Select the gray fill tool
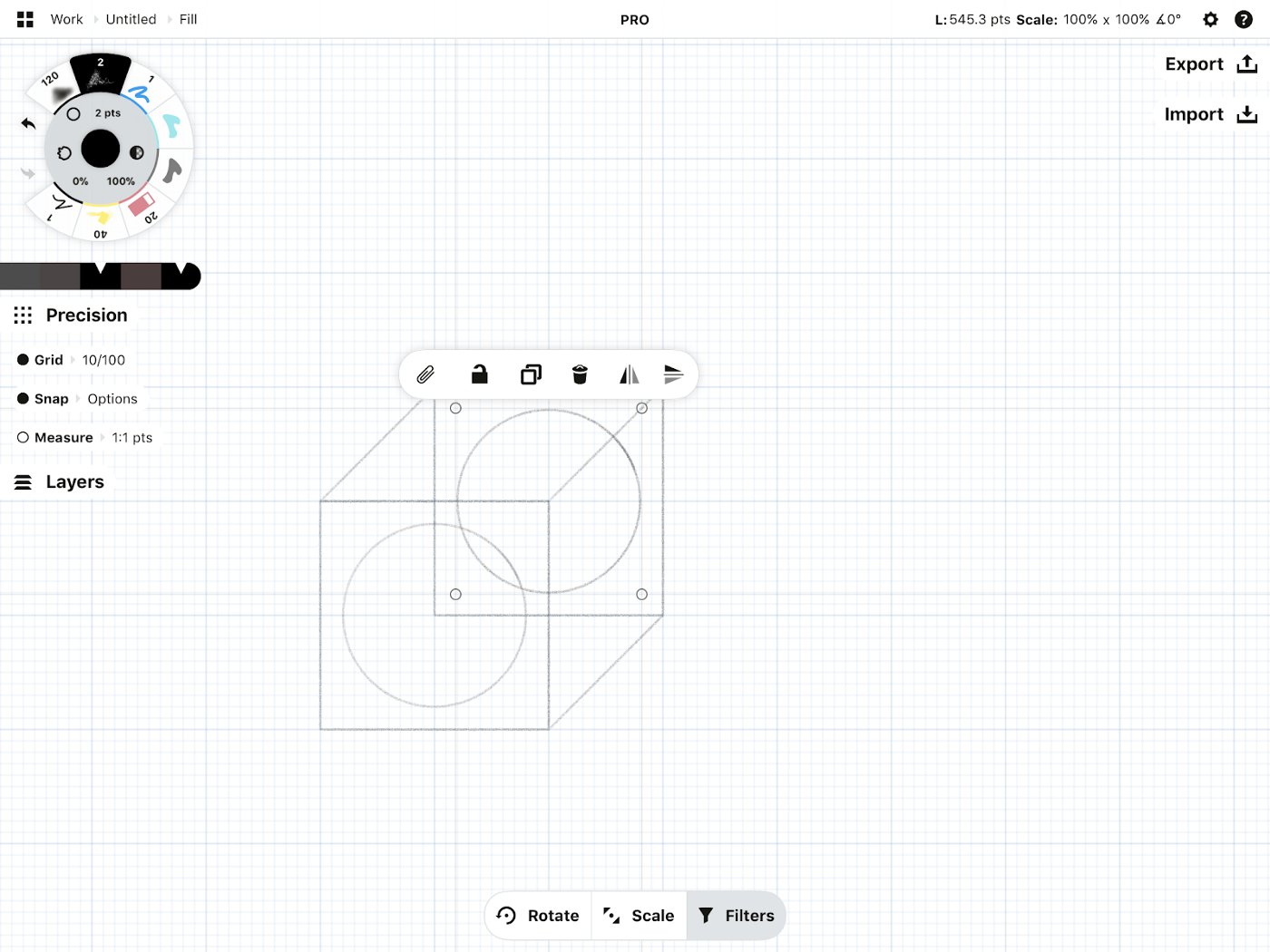This screenshot has height=952, width=1270. 171,170
